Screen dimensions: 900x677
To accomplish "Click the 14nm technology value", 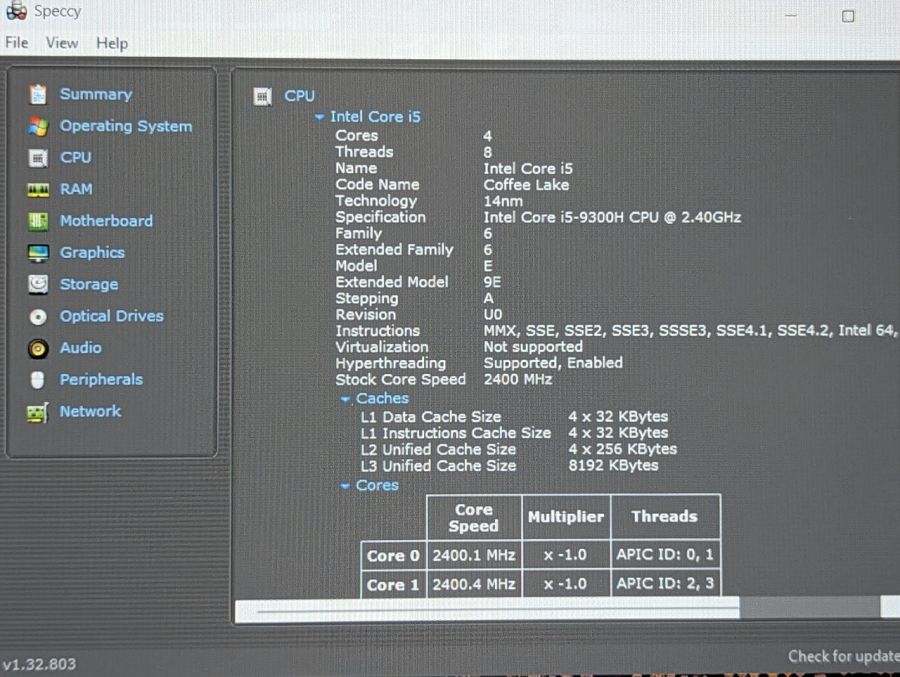I will [x=503, y=202].
